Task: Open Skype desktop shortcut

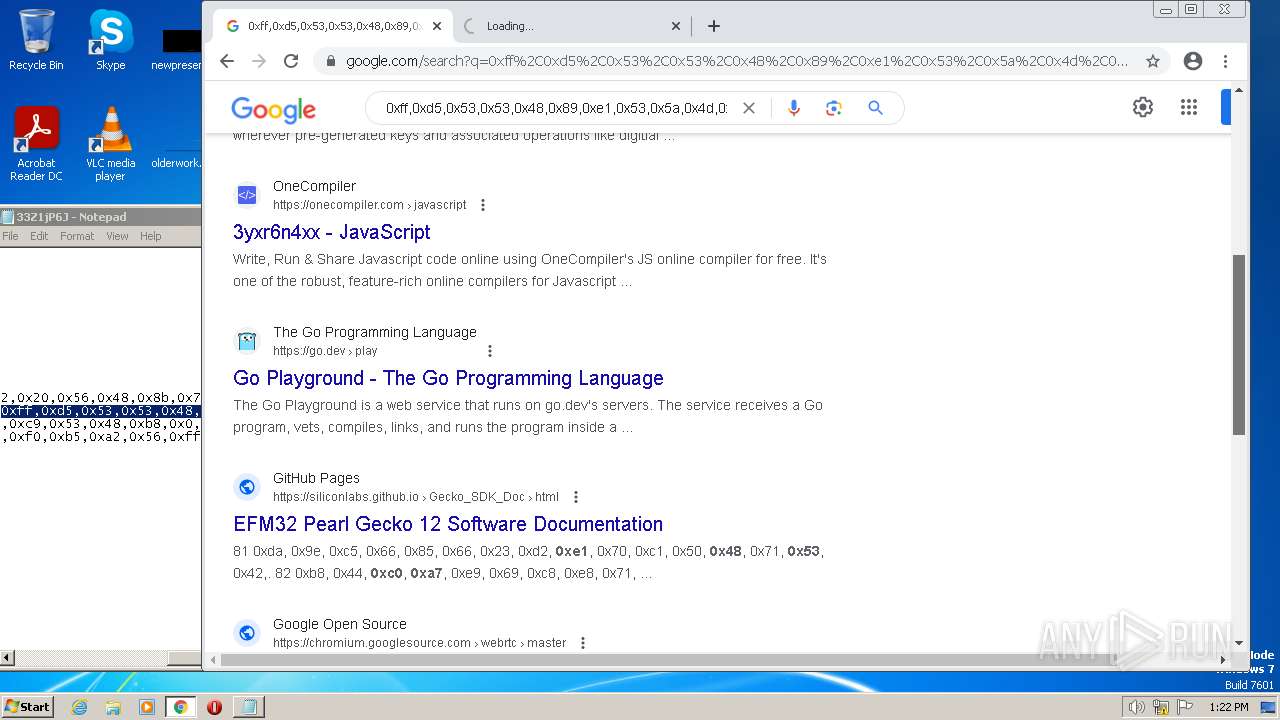Action: pyautogui.click(x=110, y=40)
